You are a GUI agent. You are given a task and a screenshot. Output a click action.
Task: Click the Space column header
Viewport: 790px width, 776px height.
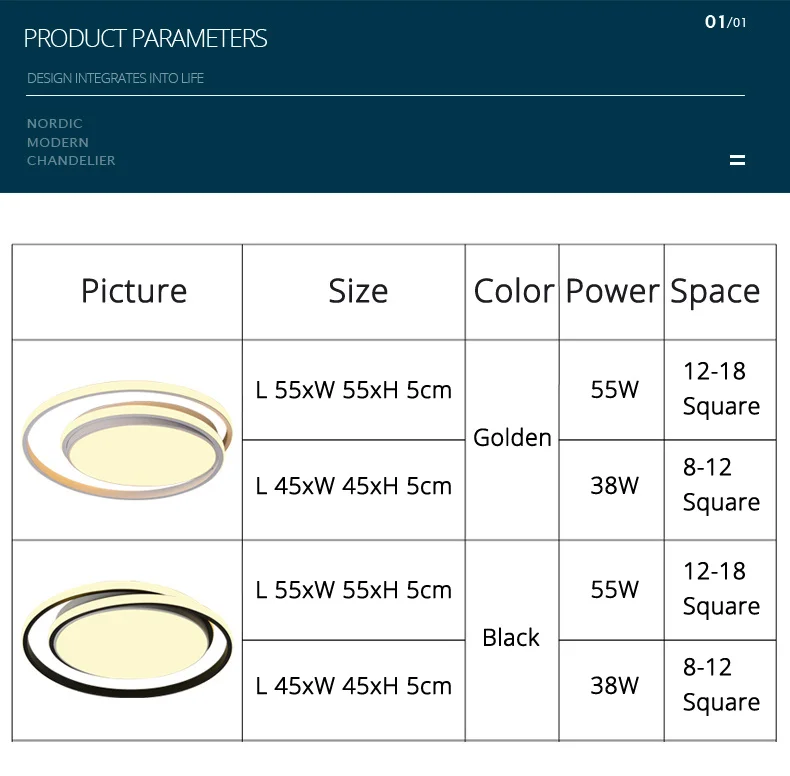715,291
